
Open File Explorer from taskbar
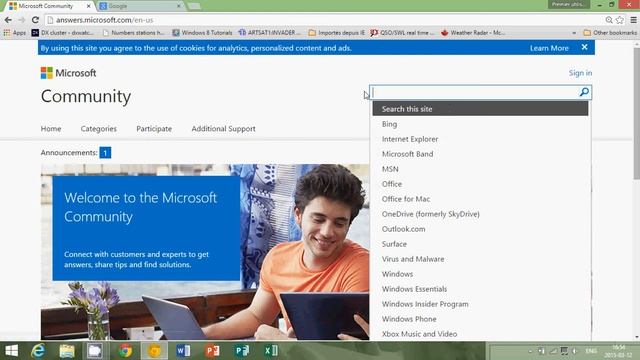(x=67, y=351)
